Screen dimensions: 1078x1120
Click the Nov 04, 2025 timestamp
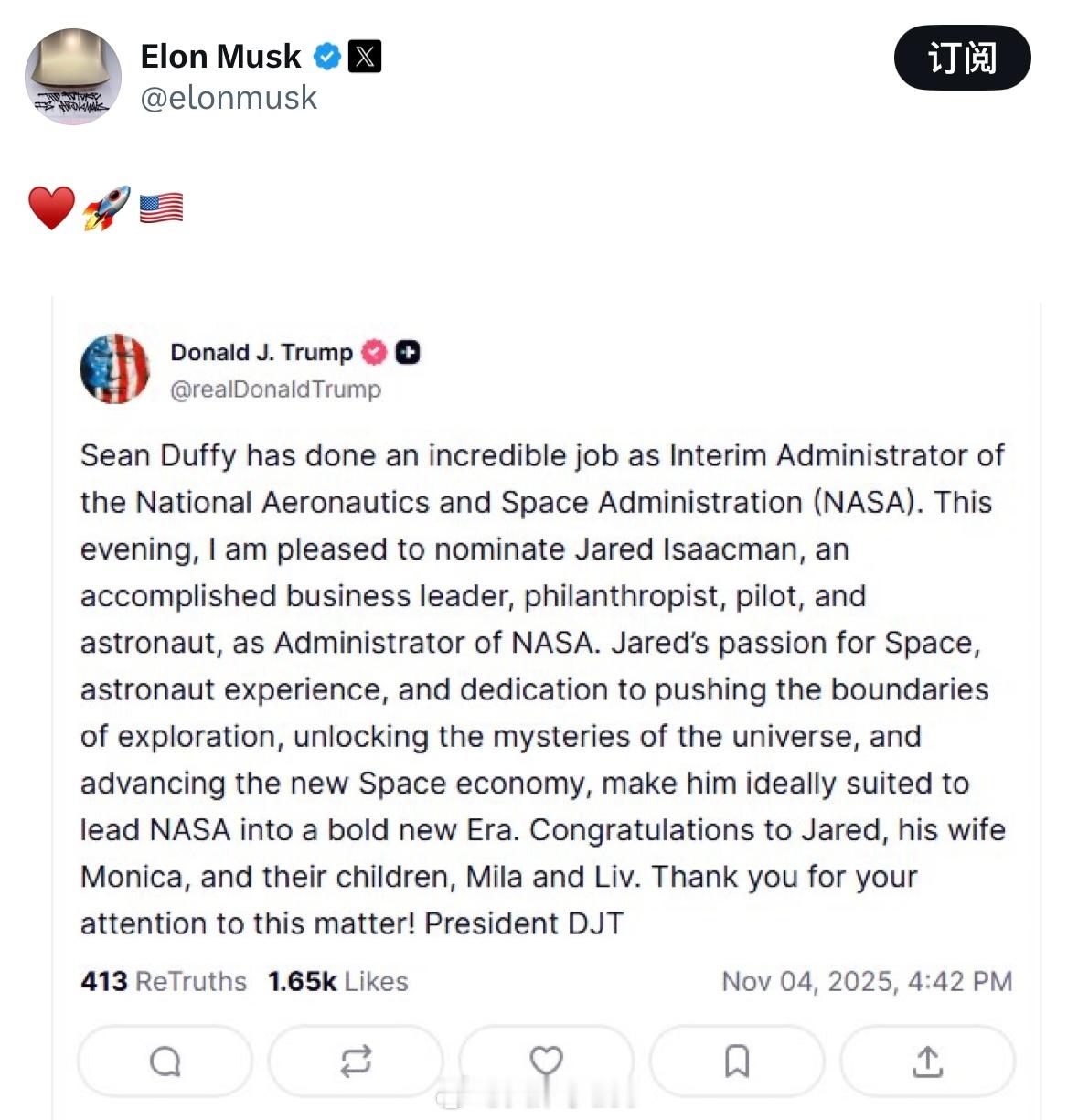point(867,981)
